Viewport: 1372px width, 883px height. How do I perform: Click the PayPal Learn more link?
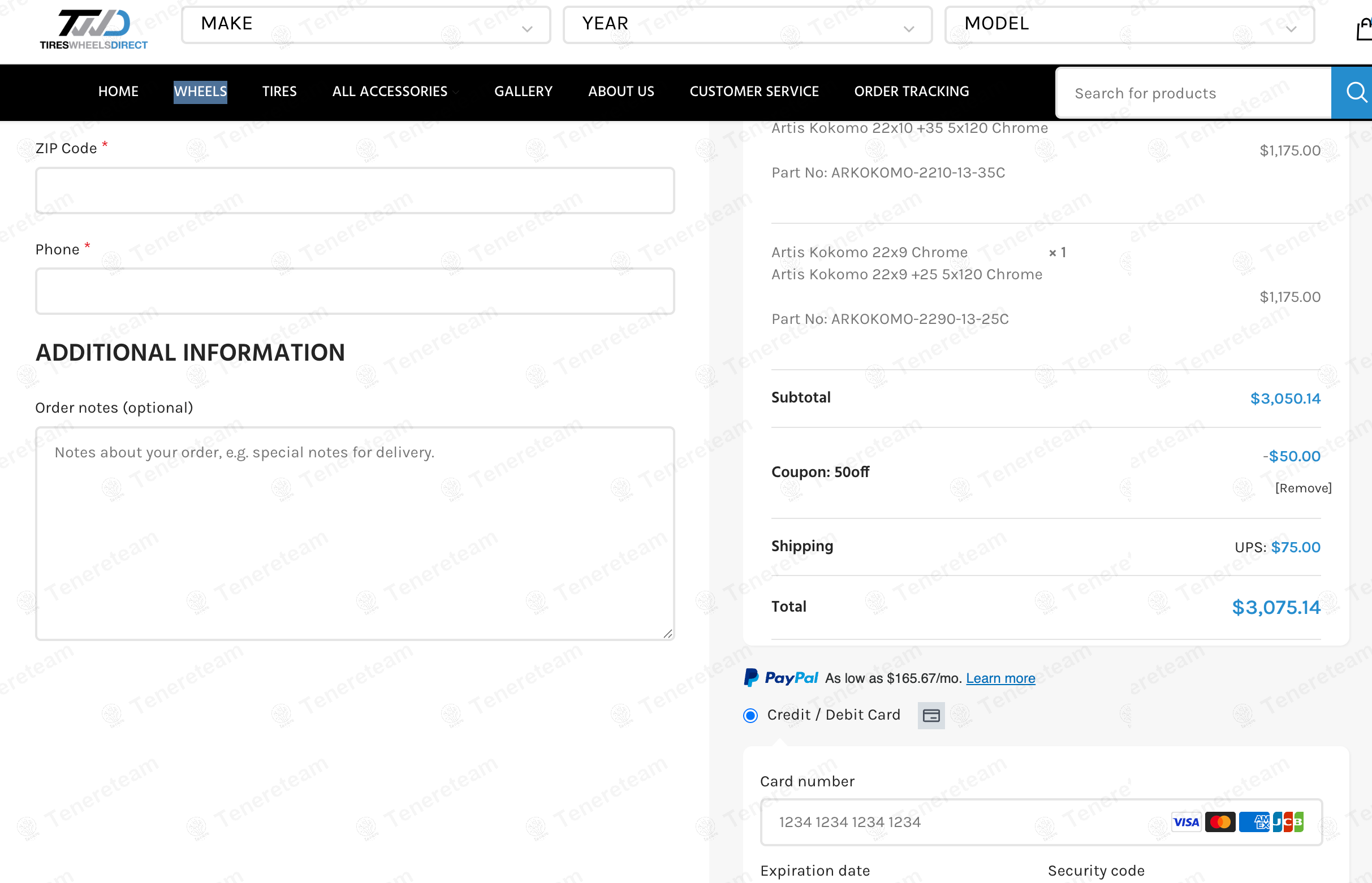tap(1000, 678)
